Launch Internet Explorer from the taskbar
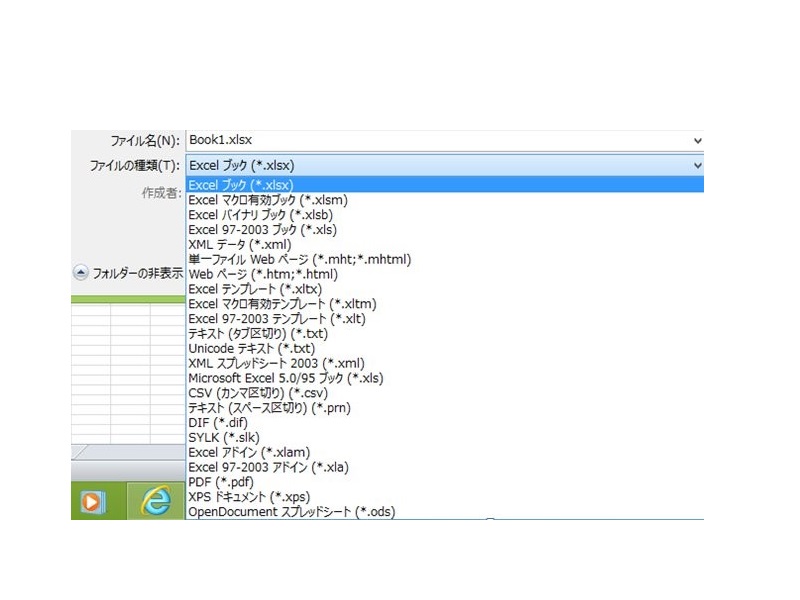This screenshot has height=600, width=800. (156, 501)
